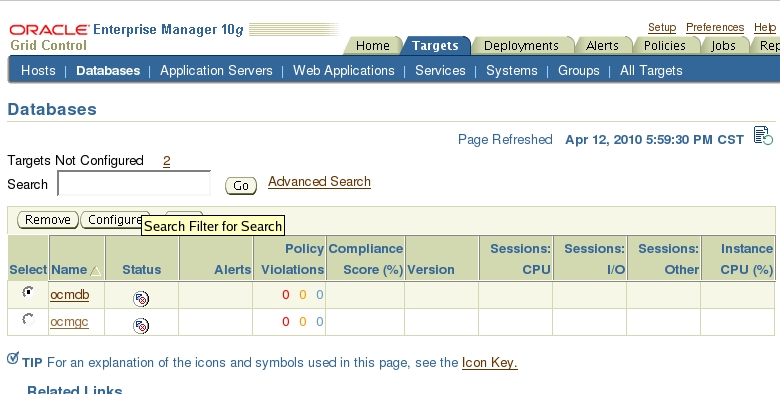Click the Targets Not Configured count 2
The image size is (780, 394).
(x=167, y=161)
